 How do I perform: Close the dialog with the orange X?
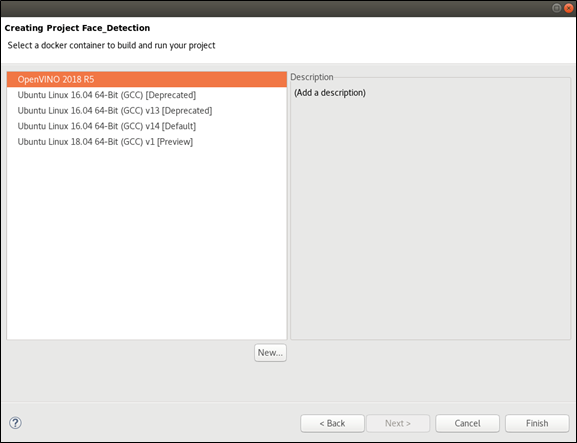pyautogui.click(x=569, y=8)
